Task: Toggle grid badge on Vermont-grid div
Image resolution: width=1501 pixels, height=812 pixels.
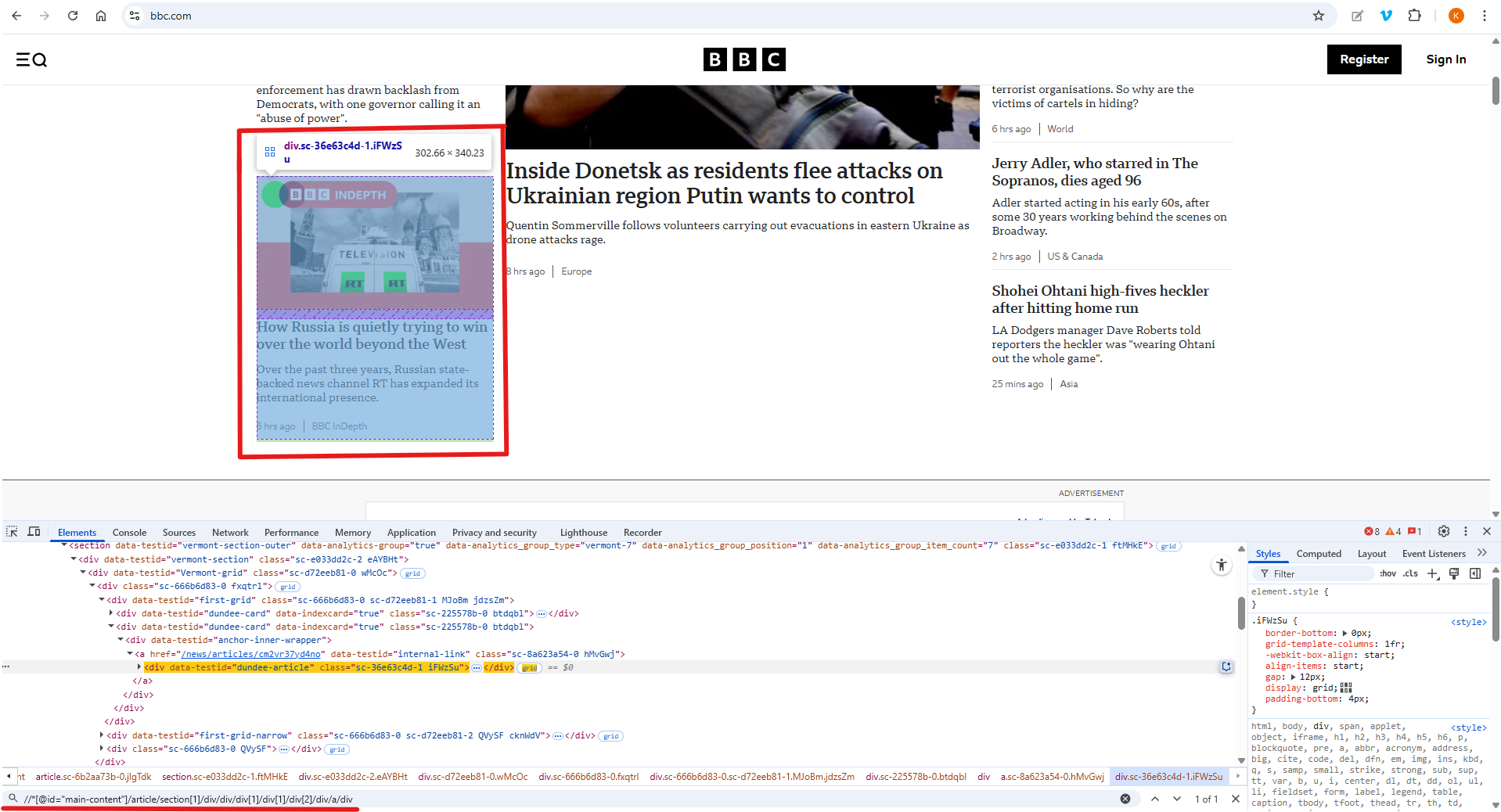Action: pyautogui.click(x=412, y=573)
